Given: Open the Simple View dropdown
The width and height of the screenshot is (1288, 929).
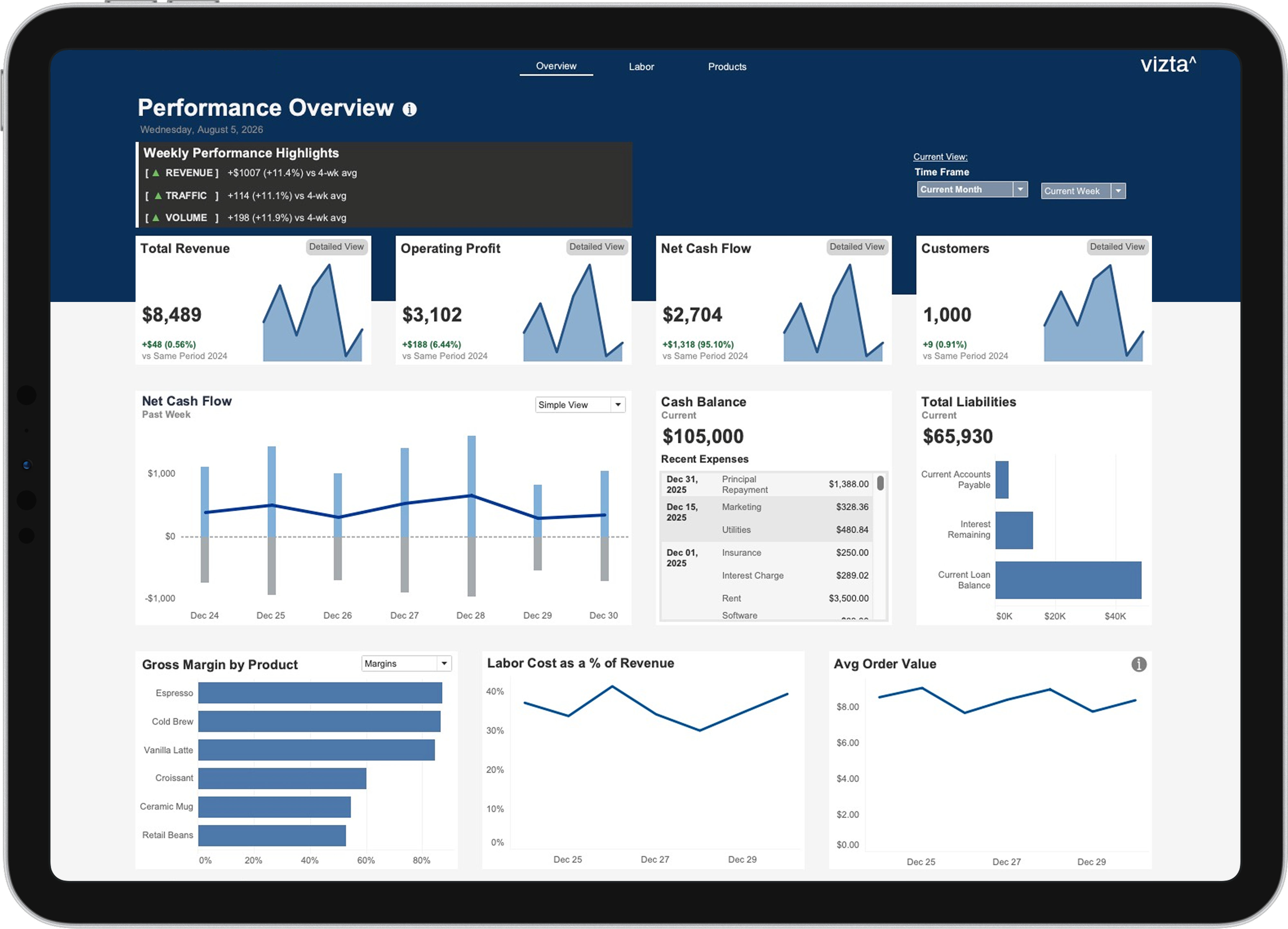Looking at the screenshot, I should tap(580, 404).
